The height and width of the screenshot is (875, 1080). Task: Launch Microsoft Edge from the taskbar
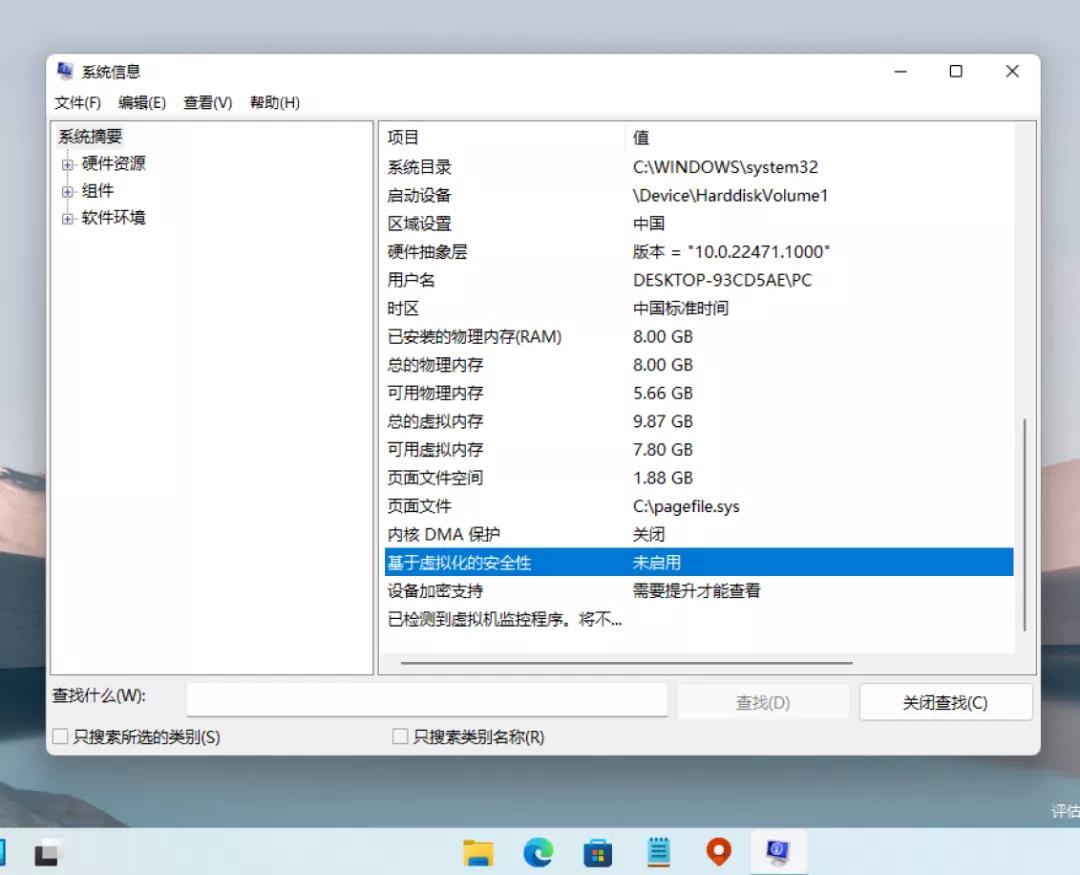(x=538, y=852)
